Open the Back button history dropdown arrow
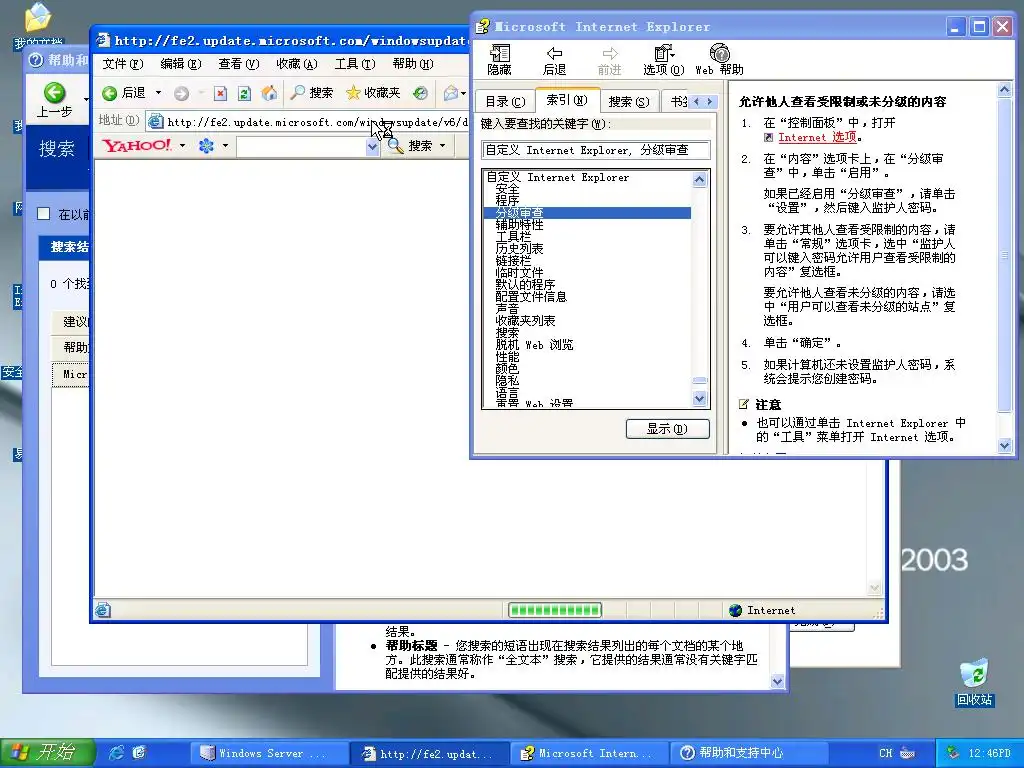1024x768 pixels. click(x=158, y=93)
